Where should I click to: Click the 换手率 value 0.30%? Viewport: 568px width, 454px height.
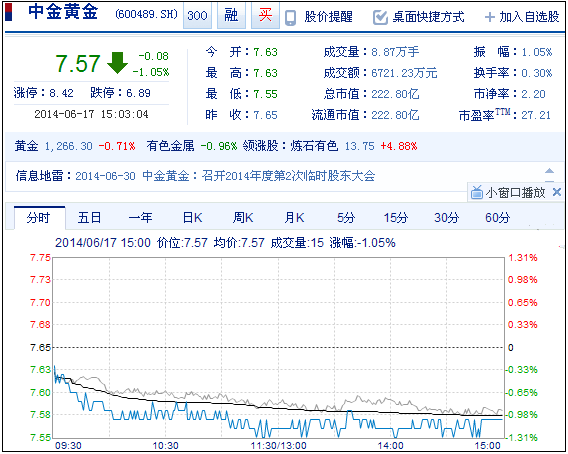(536, 73)
